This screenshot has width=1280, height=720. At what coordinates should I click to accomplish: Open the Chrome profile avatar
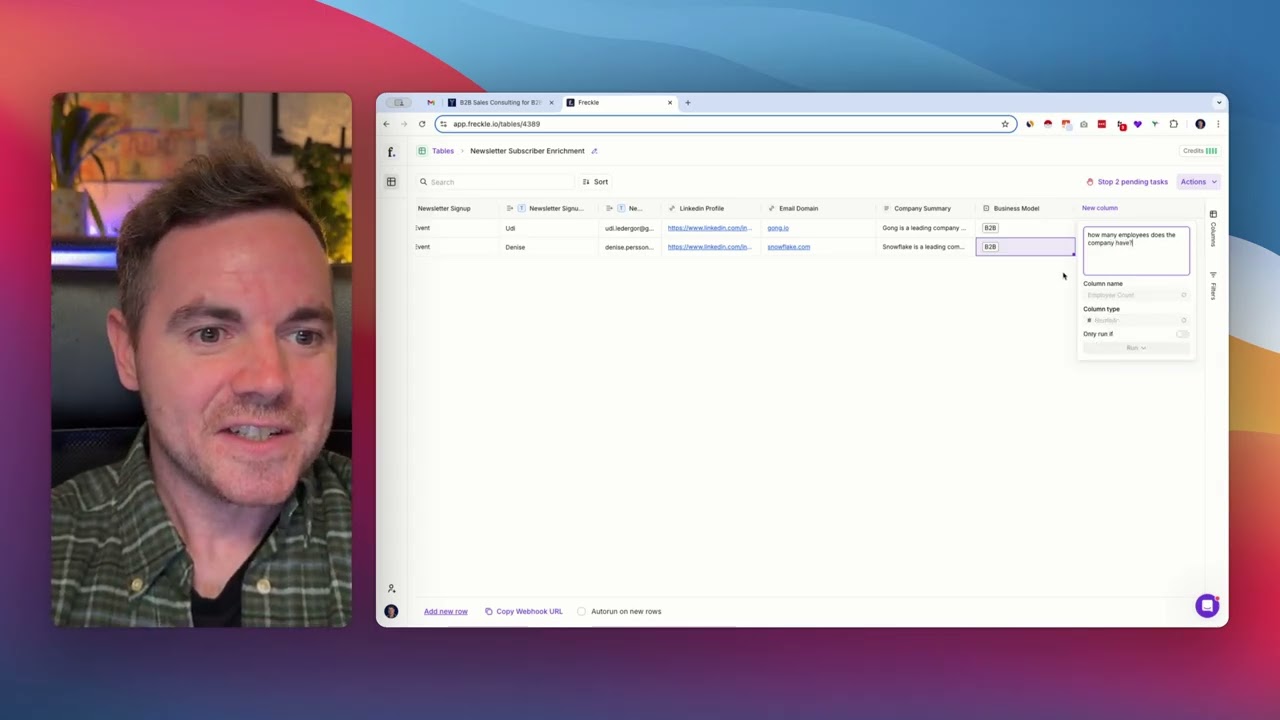point(1200,124)
